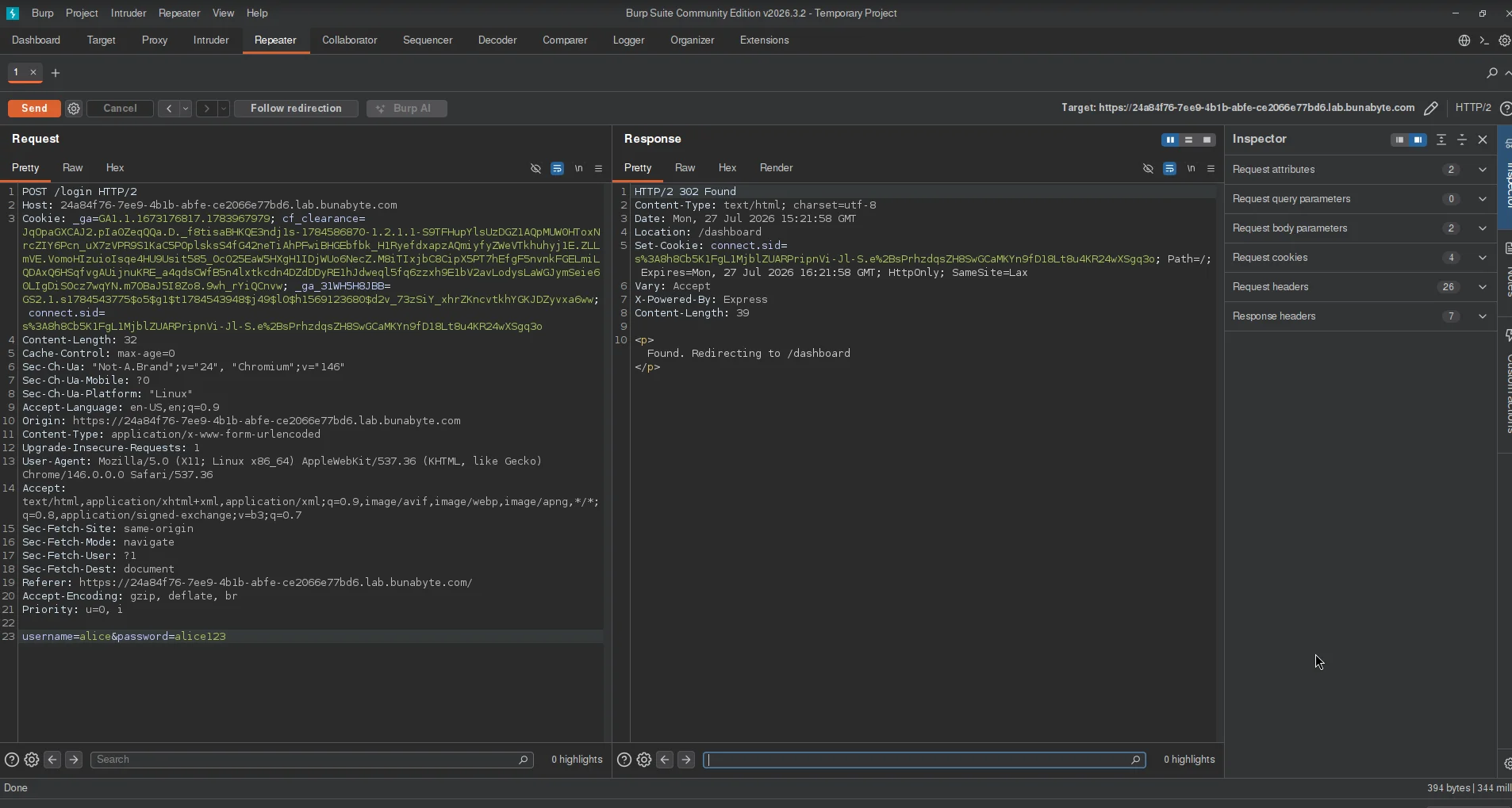Open the Collaborator tab
The width and height of the screenshot is (1512, 808).
pyautogui.click(x=350, y=40)
